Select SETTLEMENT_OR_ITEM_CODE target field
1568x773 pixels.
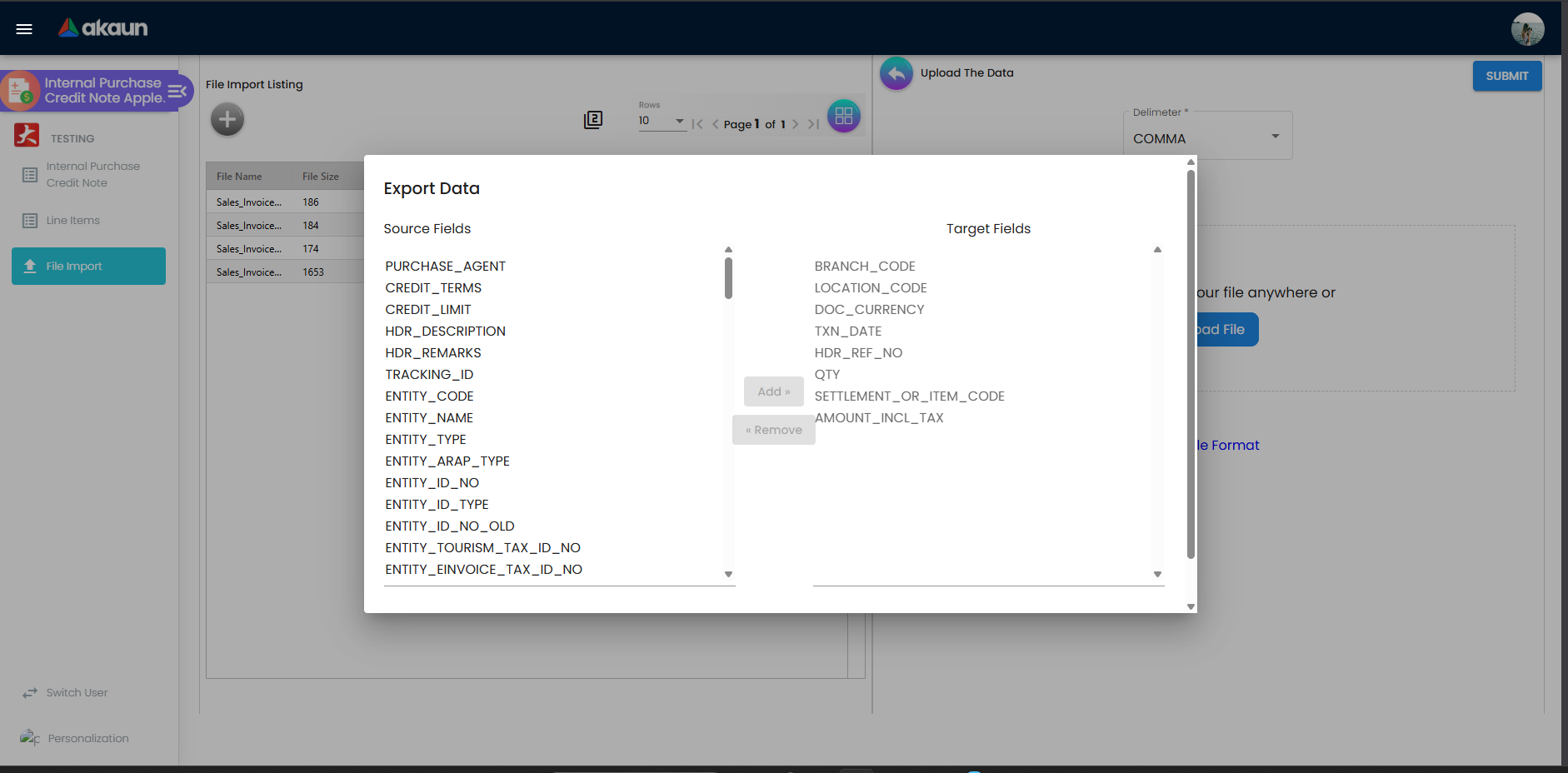(x=982, y=396)
